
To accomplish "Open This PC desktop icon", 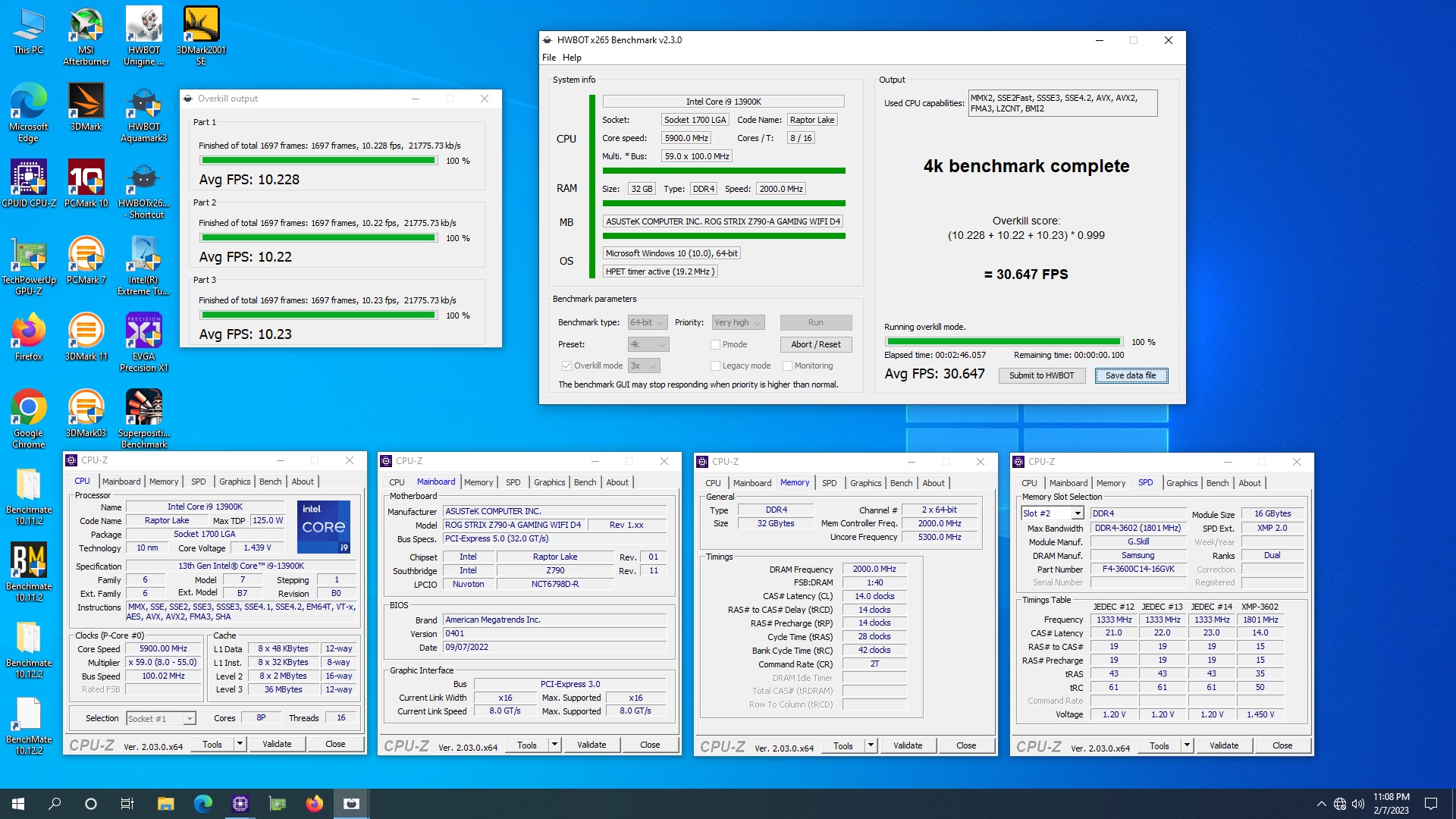I will coord(29,30).
